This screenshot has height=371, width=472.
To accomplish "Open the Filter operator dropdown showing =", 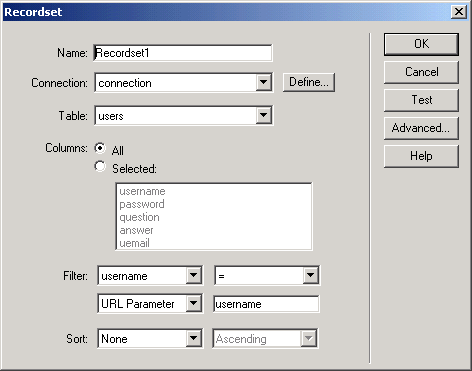I will pos(267,275).
